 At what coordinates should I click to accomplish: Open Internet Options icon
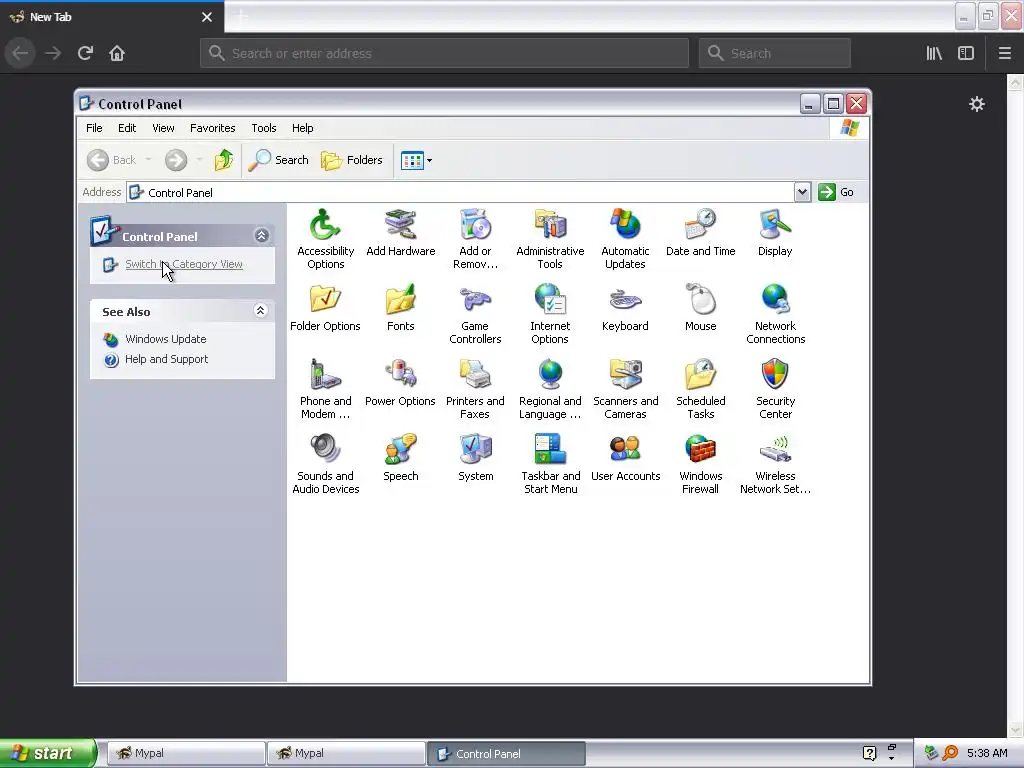pos(550,314)
